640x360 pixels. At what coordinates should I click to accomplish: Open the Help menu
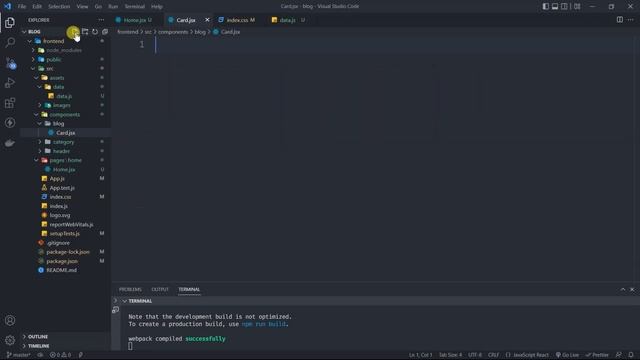(x=157, y=7)
